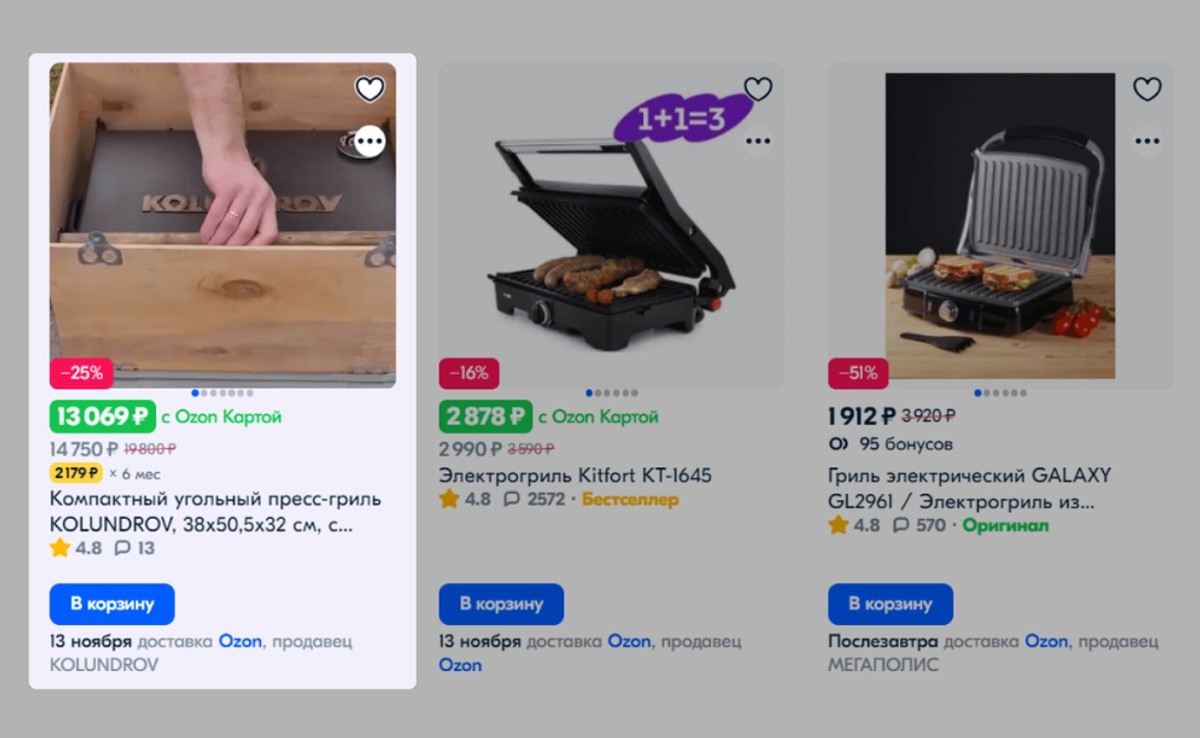
Task: Open three-dots menu on GALAXY grill card
Action: click(1147, 141)
